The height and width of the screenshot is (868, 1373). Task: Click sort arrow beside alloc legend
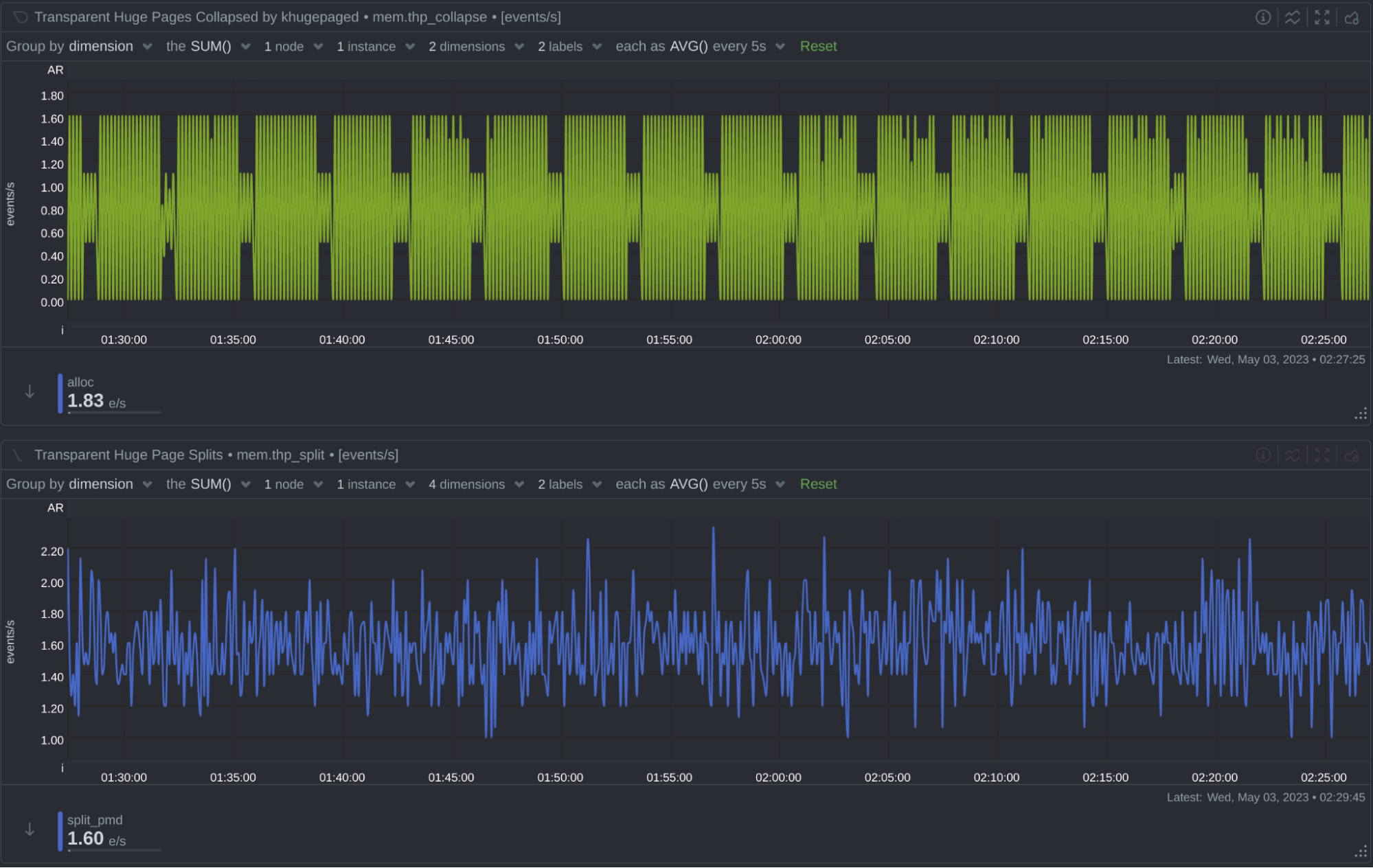(x=30, y=392)
